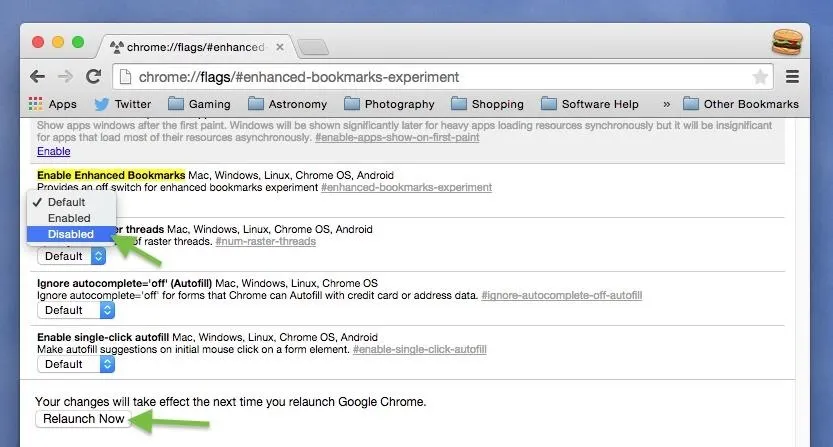The image size is (833, 447).
Task: Open the Apps grid shortcut
Action: coord(53,104)
